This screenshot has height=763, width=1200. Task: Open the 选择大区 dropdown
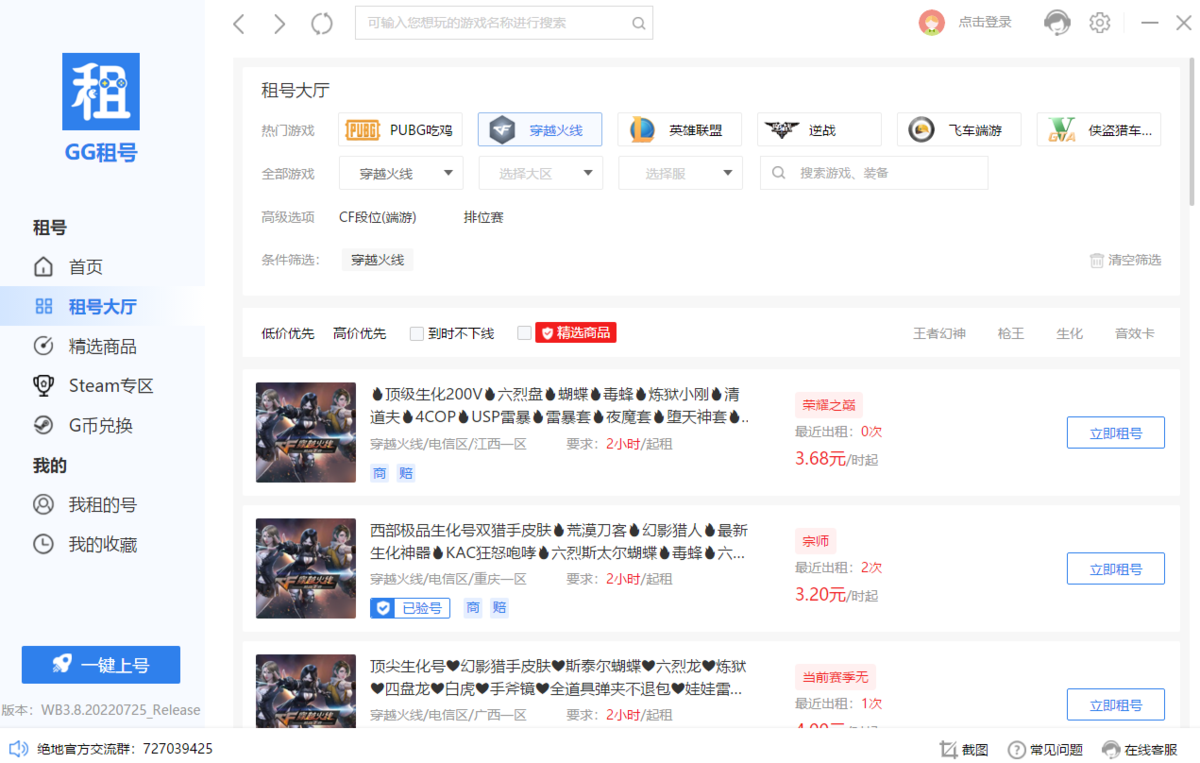[540, 173]
